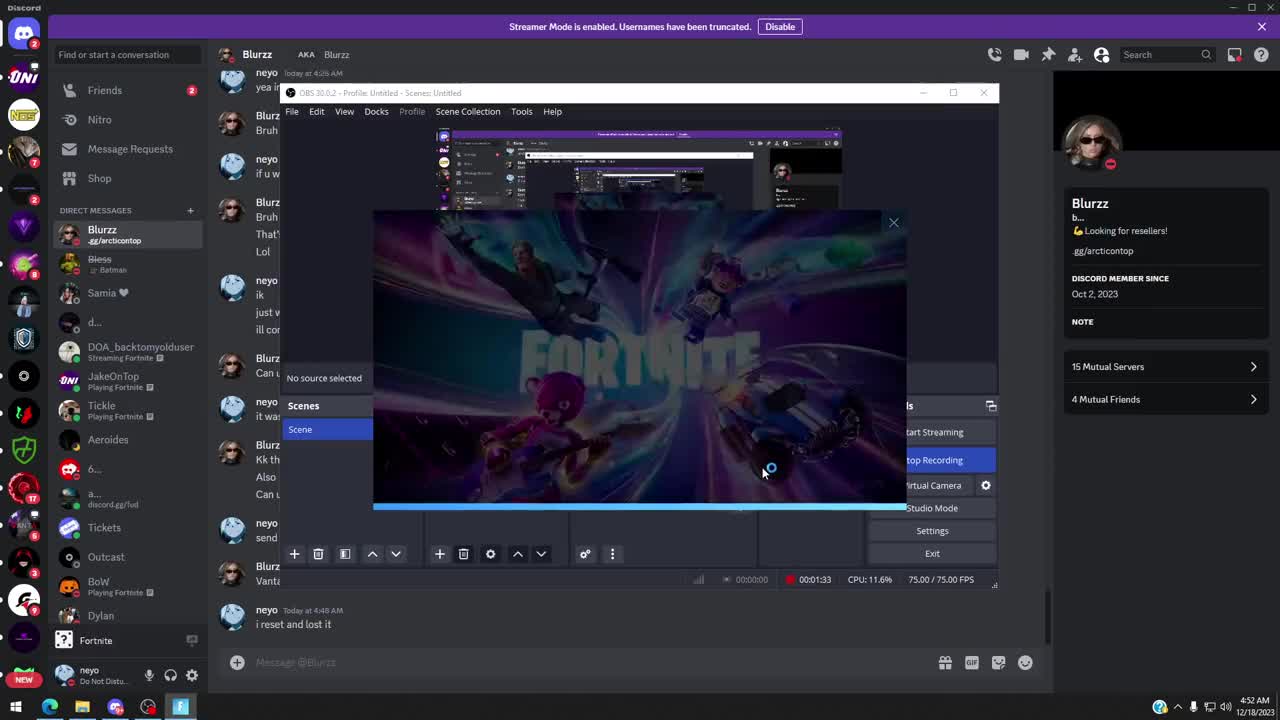Toggle Stop Recording button in OBS
1280x720 pixels.
pos(950,460)
